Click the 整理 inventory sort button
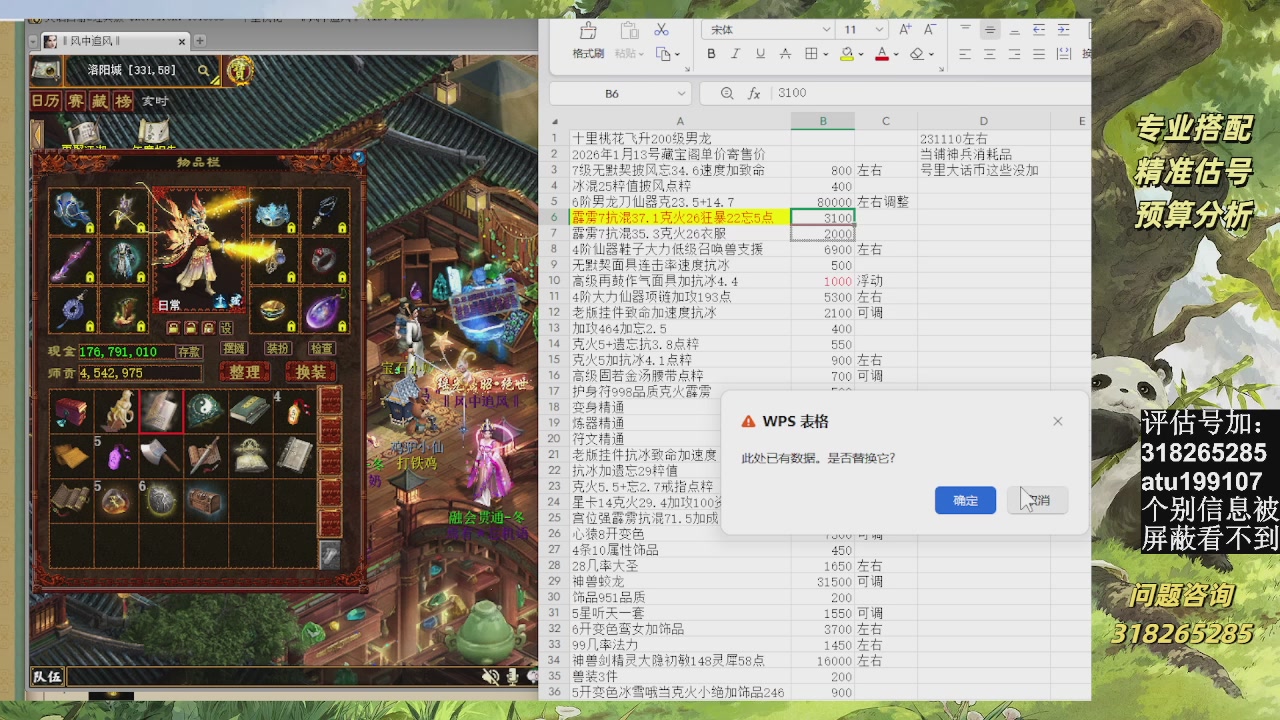1280x720 pixels. (x=243, y=371)
